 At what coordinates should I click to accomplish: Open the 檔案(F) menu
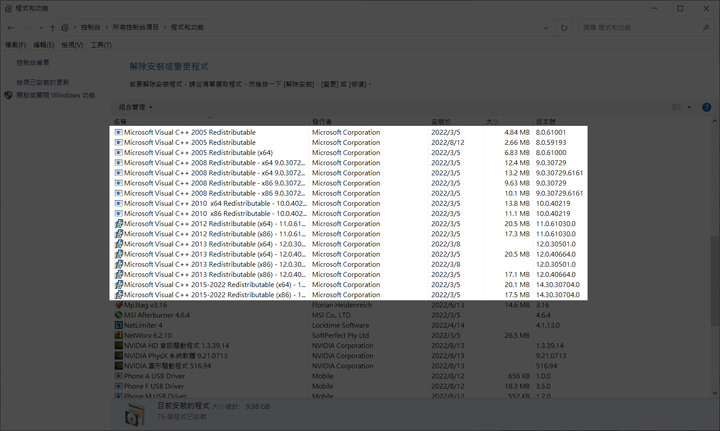tap(16, 45)
